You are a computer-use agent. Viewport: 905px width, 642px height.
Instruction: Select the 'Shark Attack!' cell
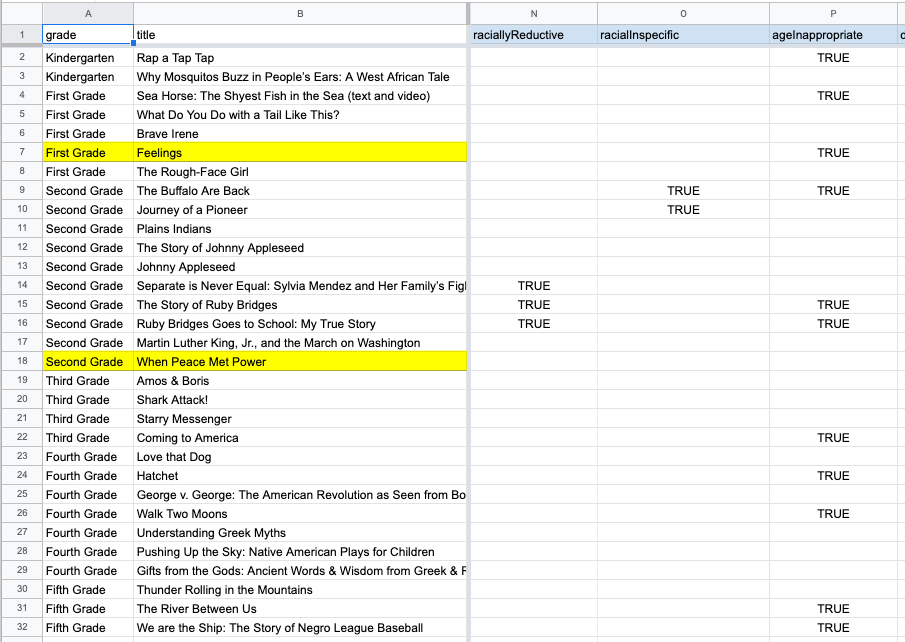300,400
